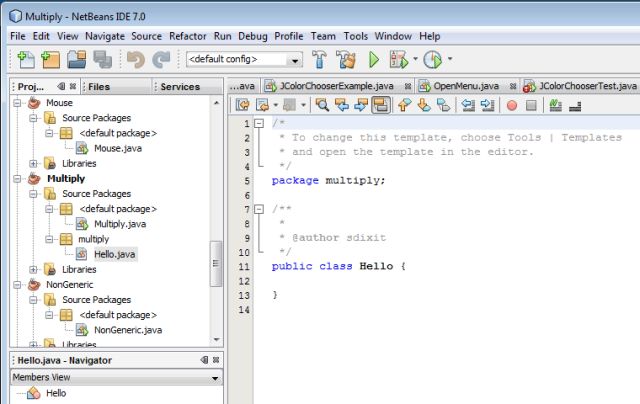
Task: Toggle Highlight Search in editor toolbar
Action: [x=380, y=105]
